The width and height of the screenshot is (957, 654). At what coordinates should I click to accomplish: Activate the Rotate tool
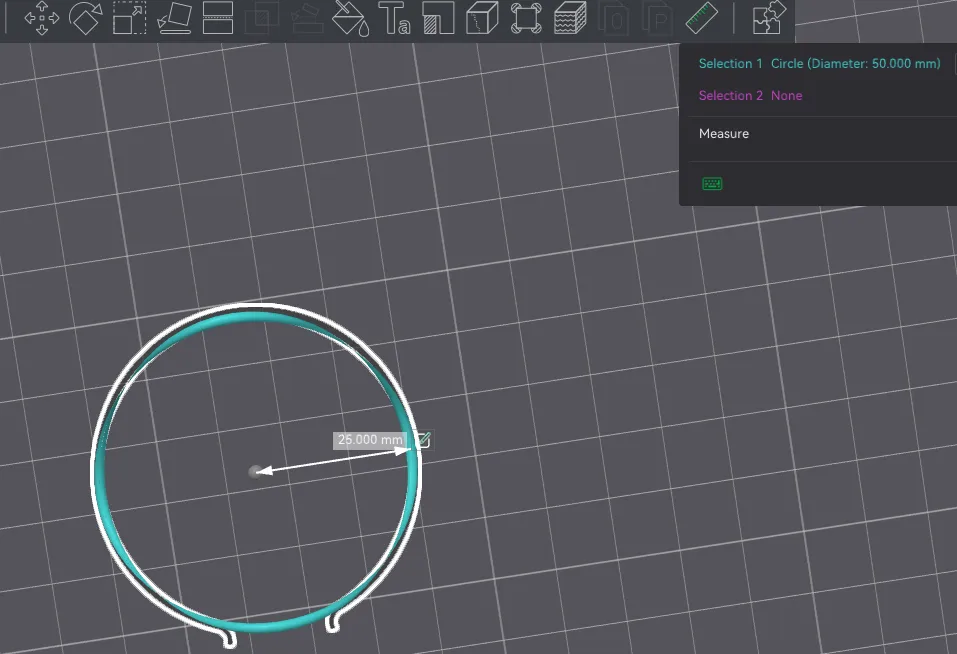point(85,18)
